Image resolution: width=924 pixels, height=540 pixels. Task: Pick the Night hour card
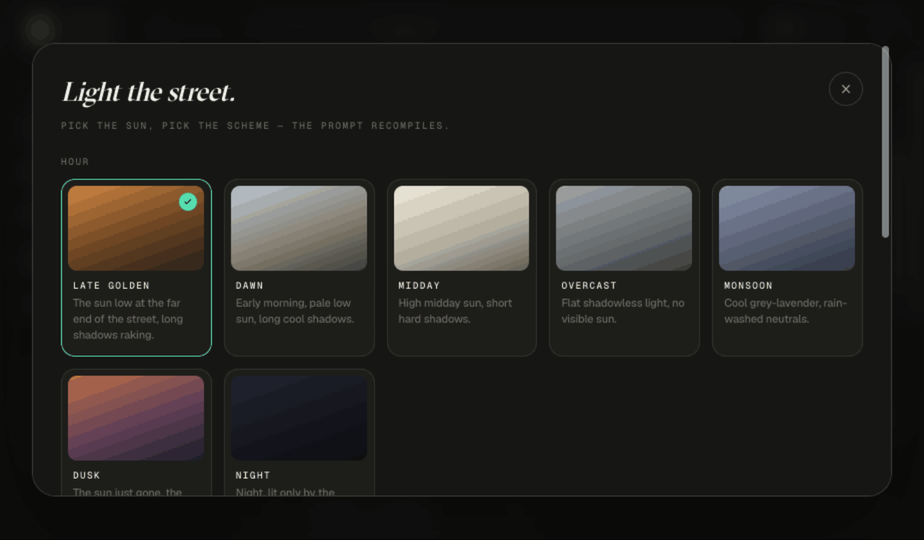299,433
